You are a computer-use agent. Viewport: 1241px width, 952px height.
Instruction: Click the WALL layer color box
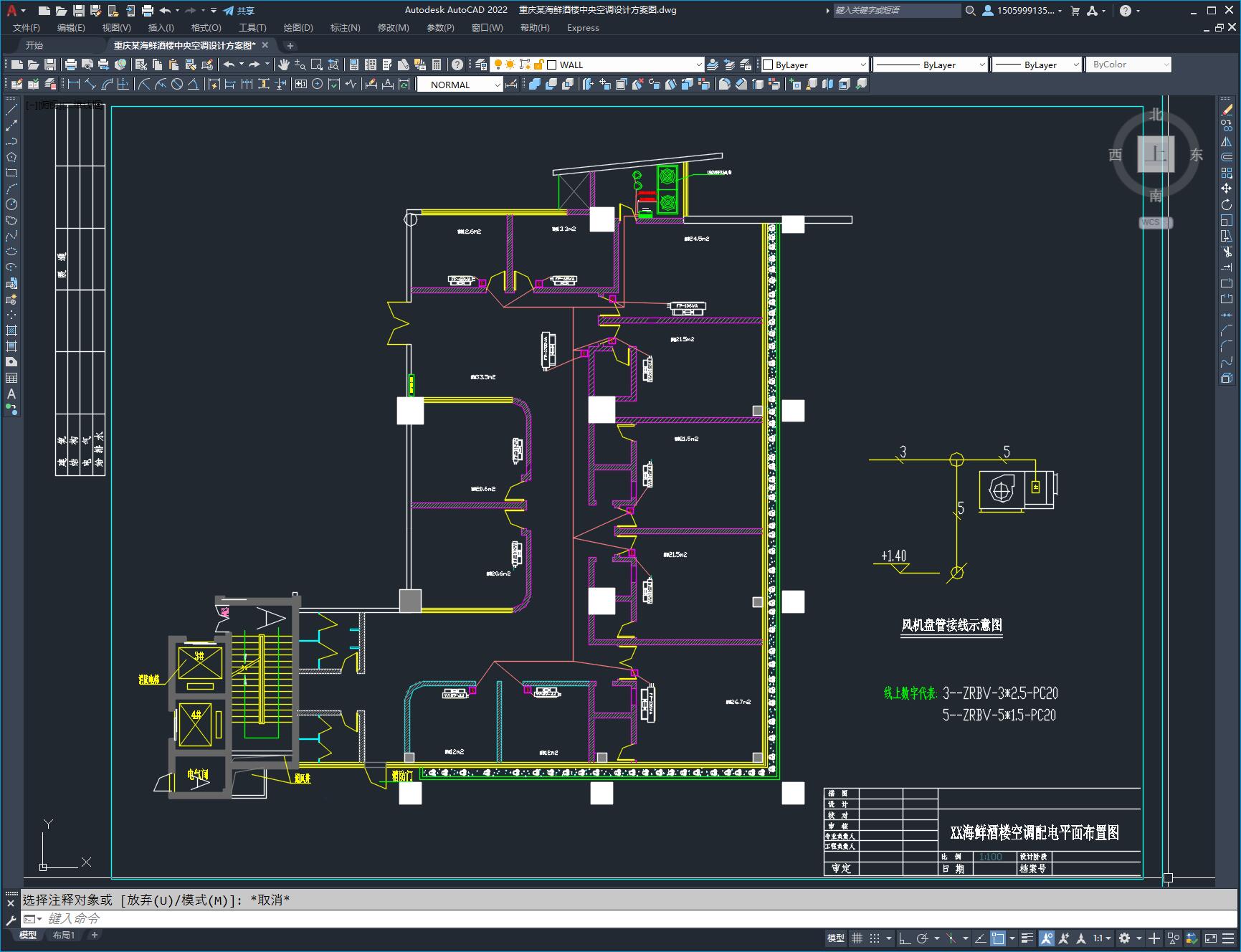coord(552,65)
